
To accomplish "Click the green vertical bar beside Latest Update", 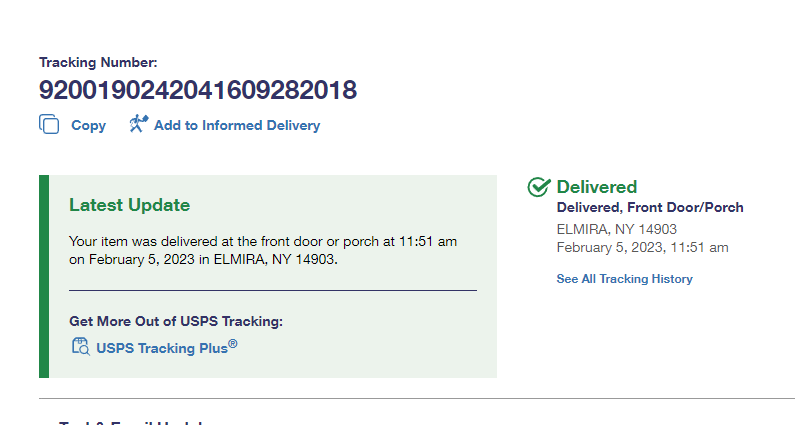I will pyautogui.click(x=44, y=276).
